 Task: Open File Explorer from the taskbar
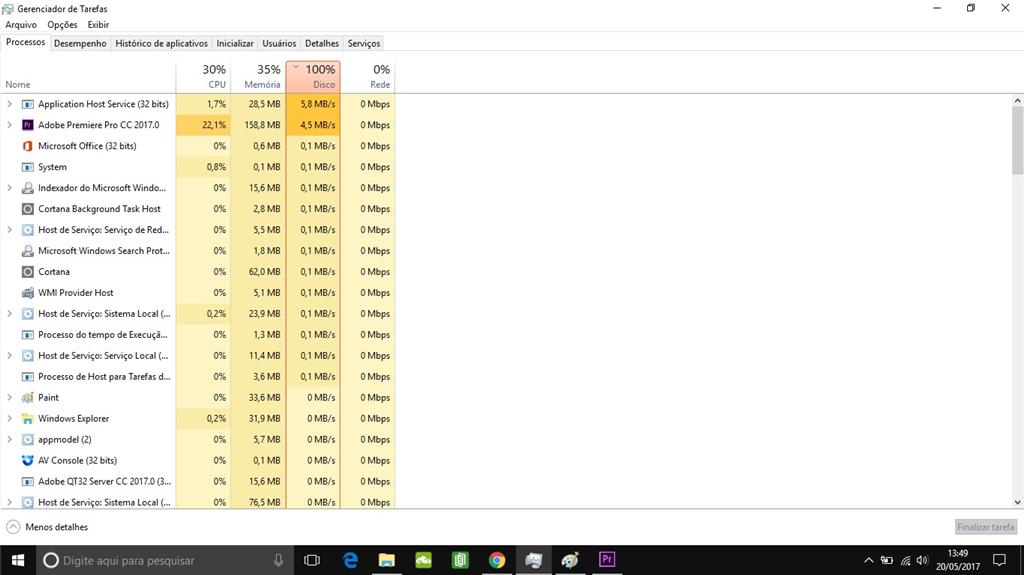[387, 560]
